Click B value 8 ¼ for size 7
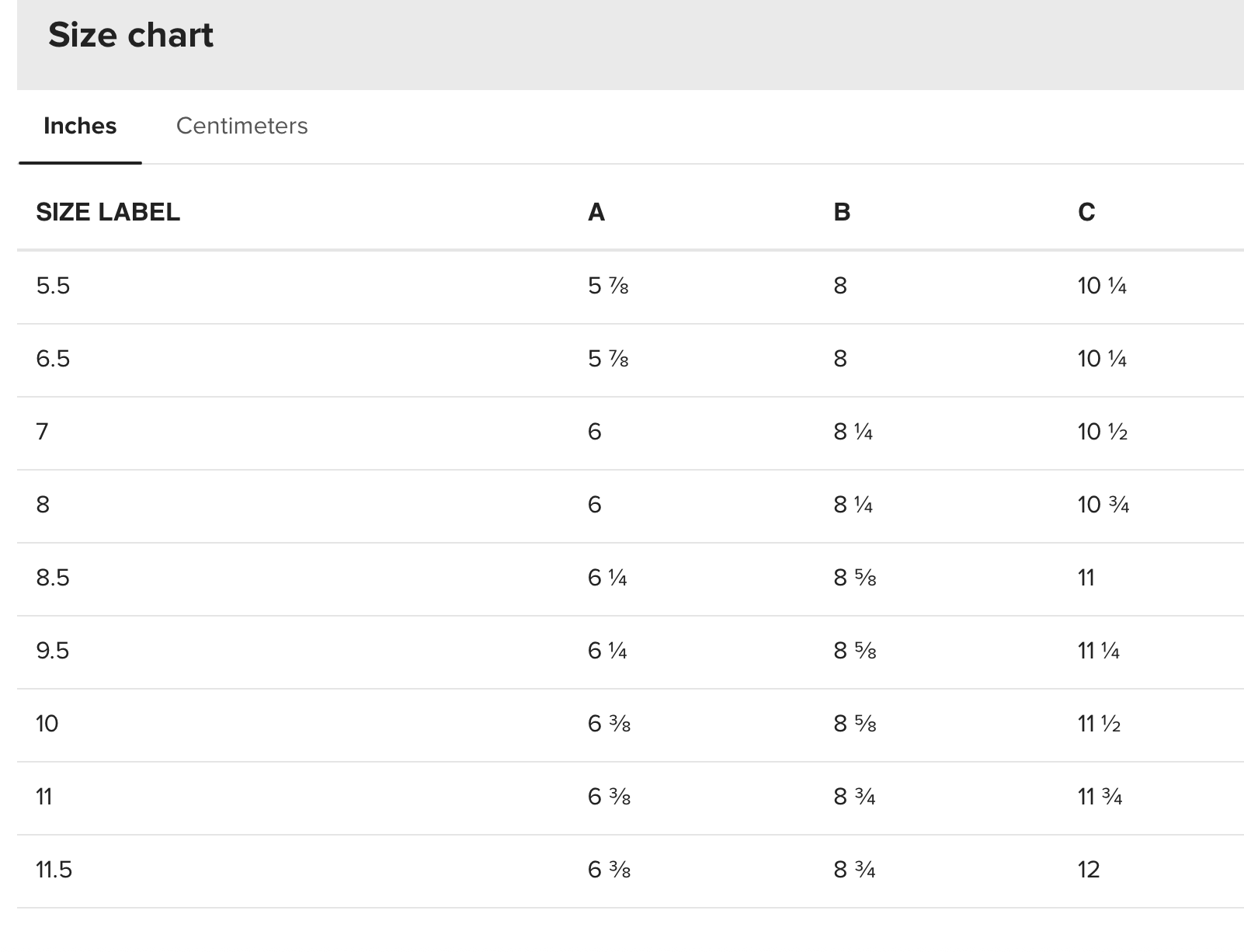Image resolution: width=1244 pixels, height=952 pixels. point(853,432)
